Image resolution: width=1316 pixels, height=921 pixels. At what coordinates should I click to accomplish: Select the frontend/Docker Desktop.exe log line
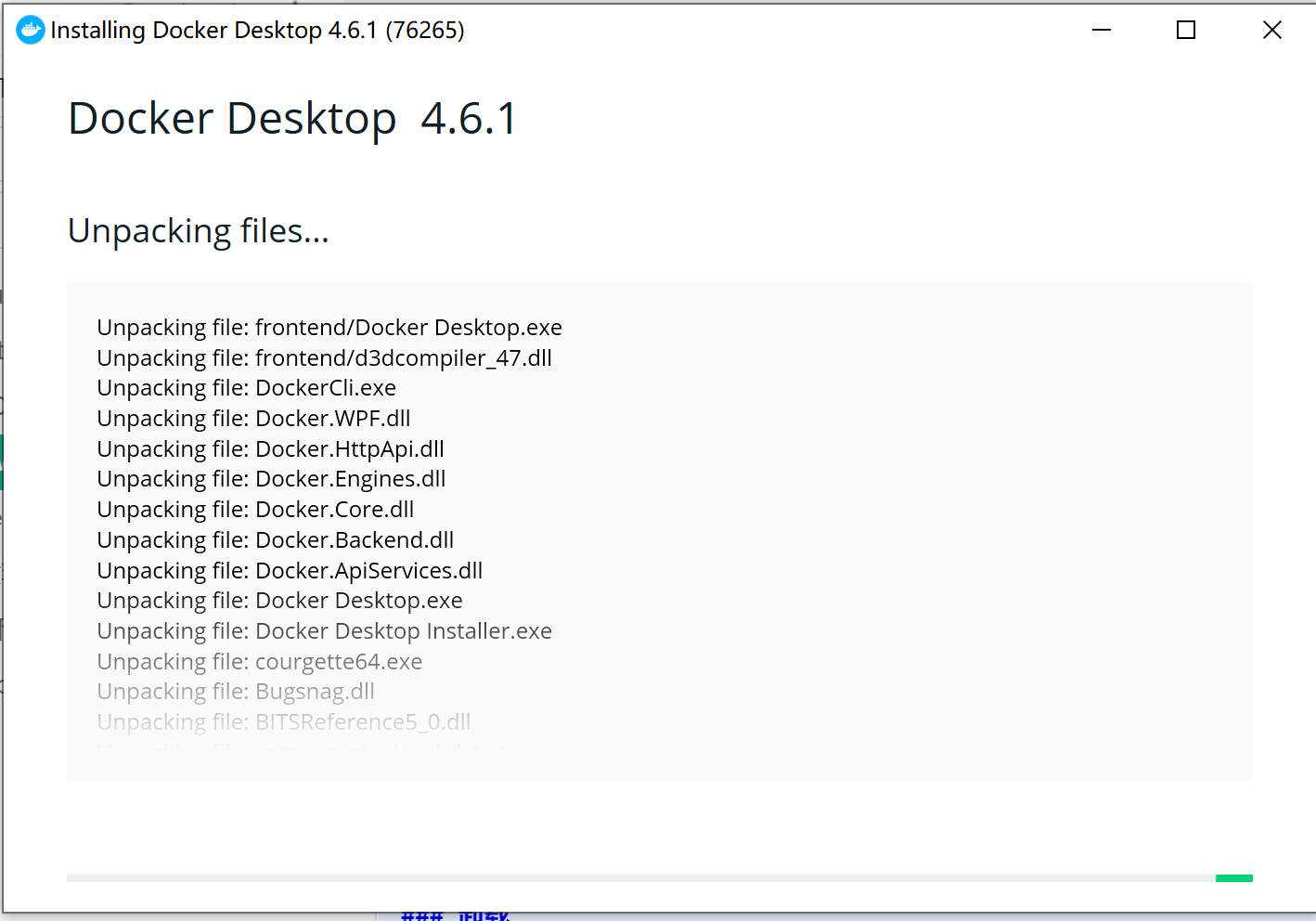pos(329,328)
